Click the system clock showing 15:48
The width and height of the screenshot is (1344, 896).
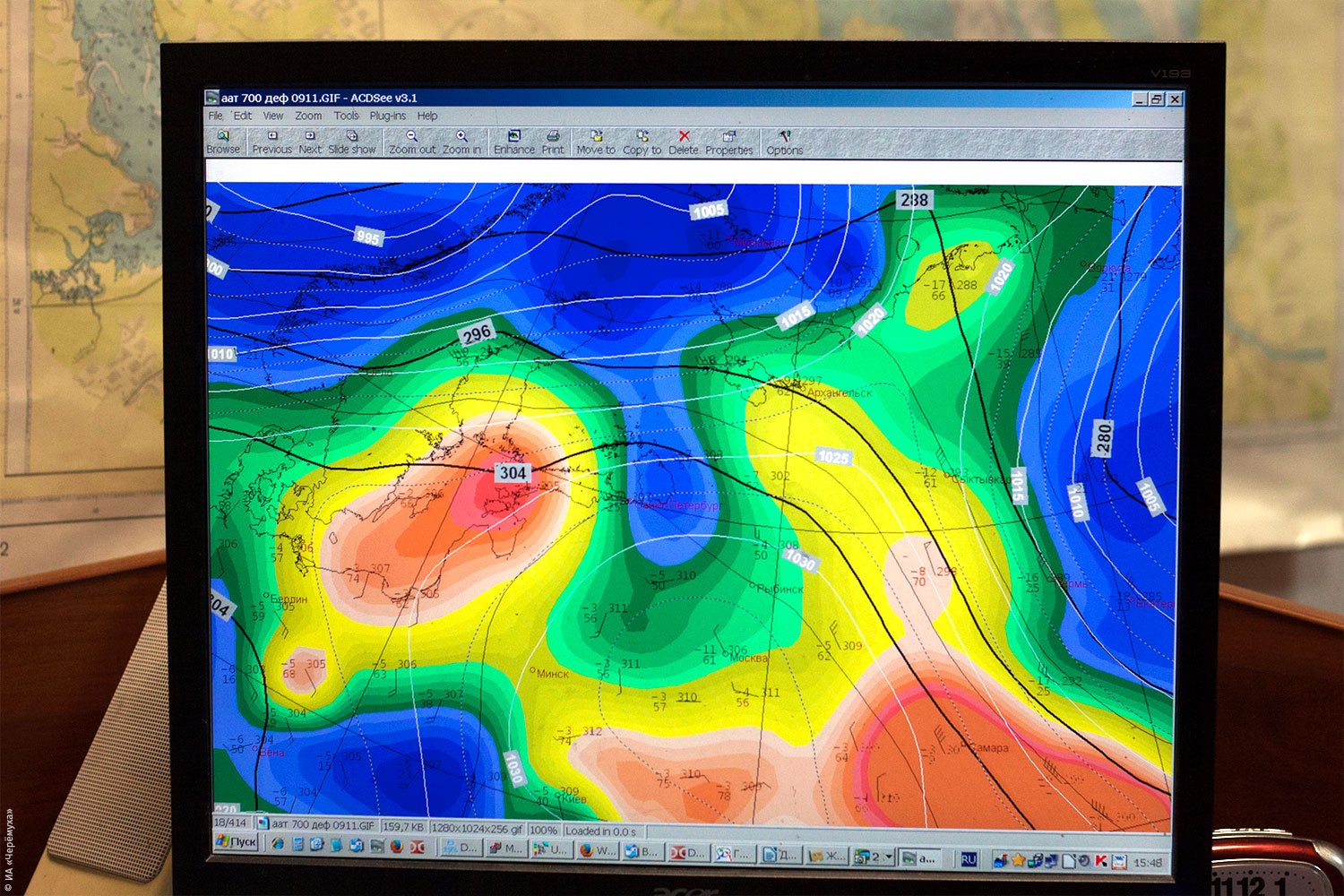[1148, 863]
